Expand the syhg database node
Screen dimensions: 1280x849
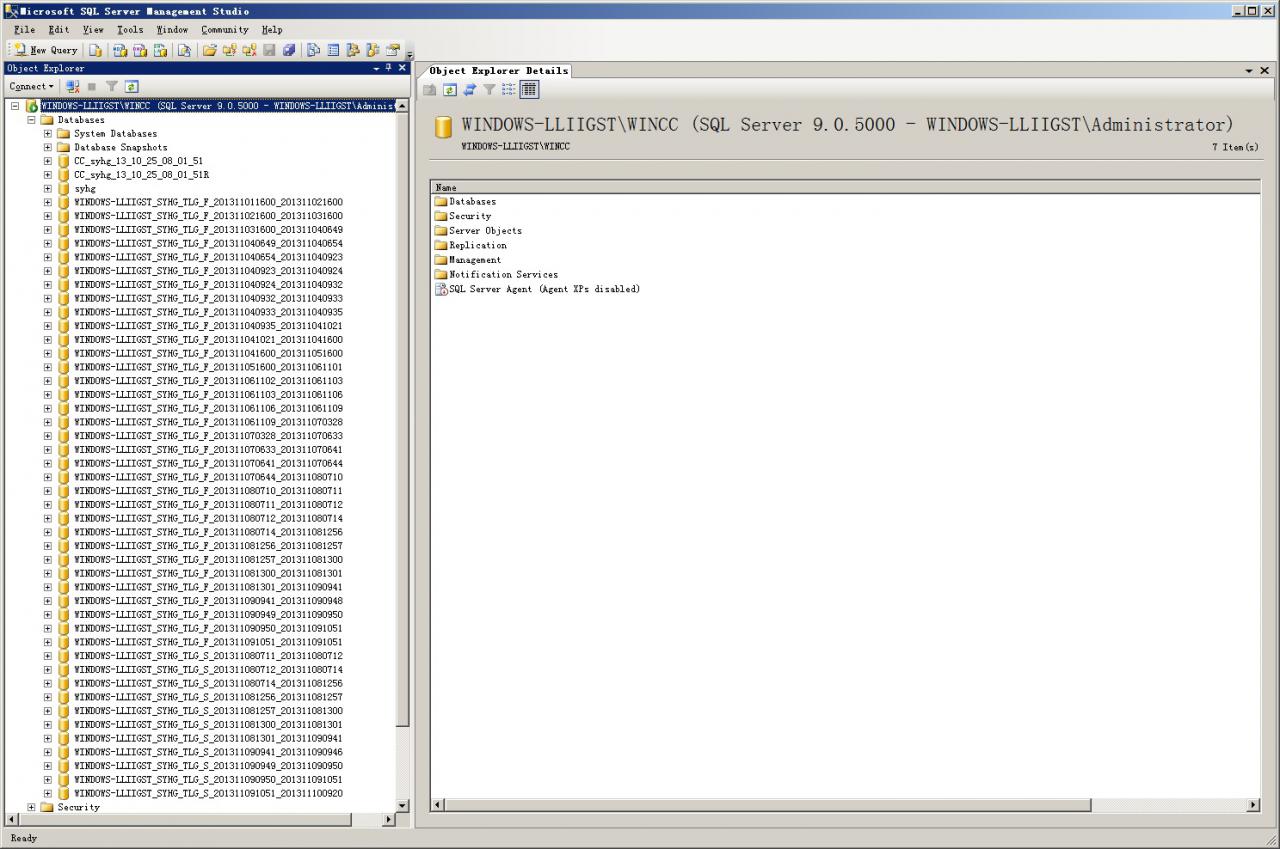click(x=47, y=189)
